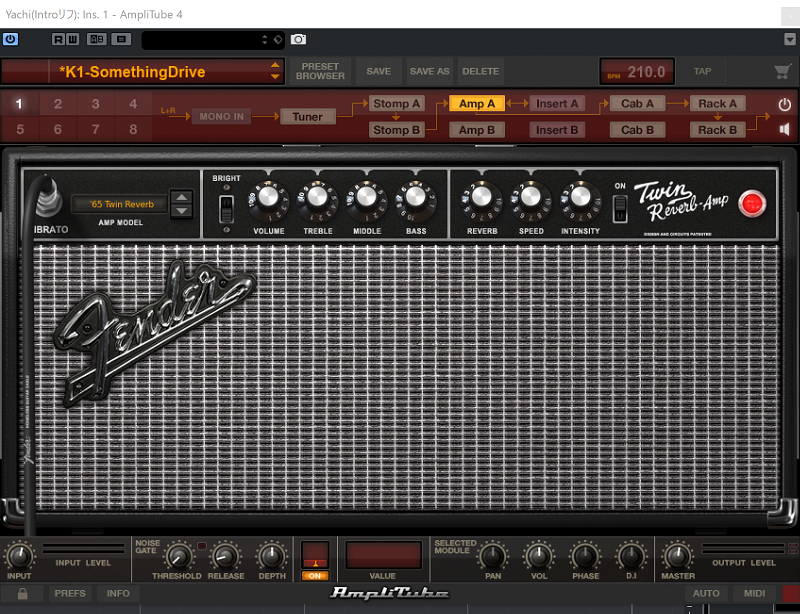Click the R automation read button
The width and height of the screenshot is (800, 614).
pos(58,39)
